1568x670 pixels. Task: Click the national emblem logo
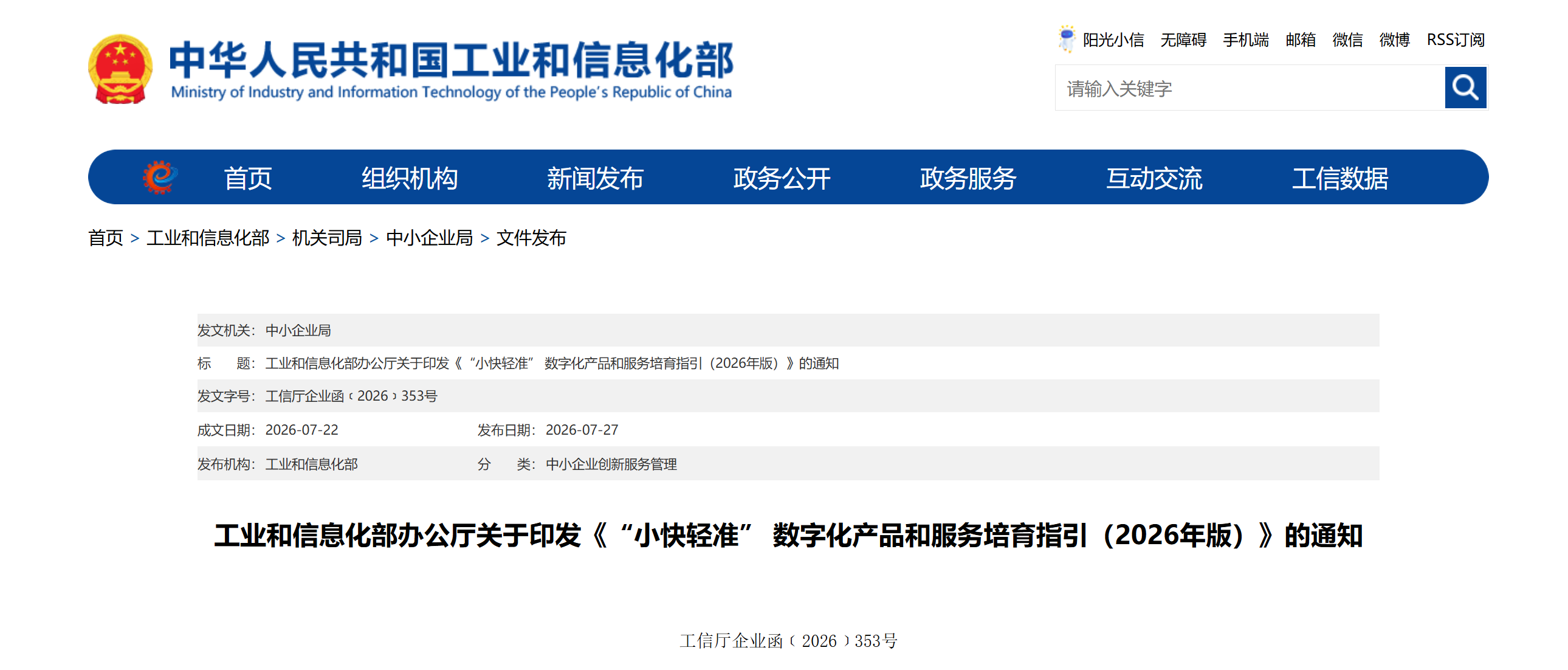120,69
